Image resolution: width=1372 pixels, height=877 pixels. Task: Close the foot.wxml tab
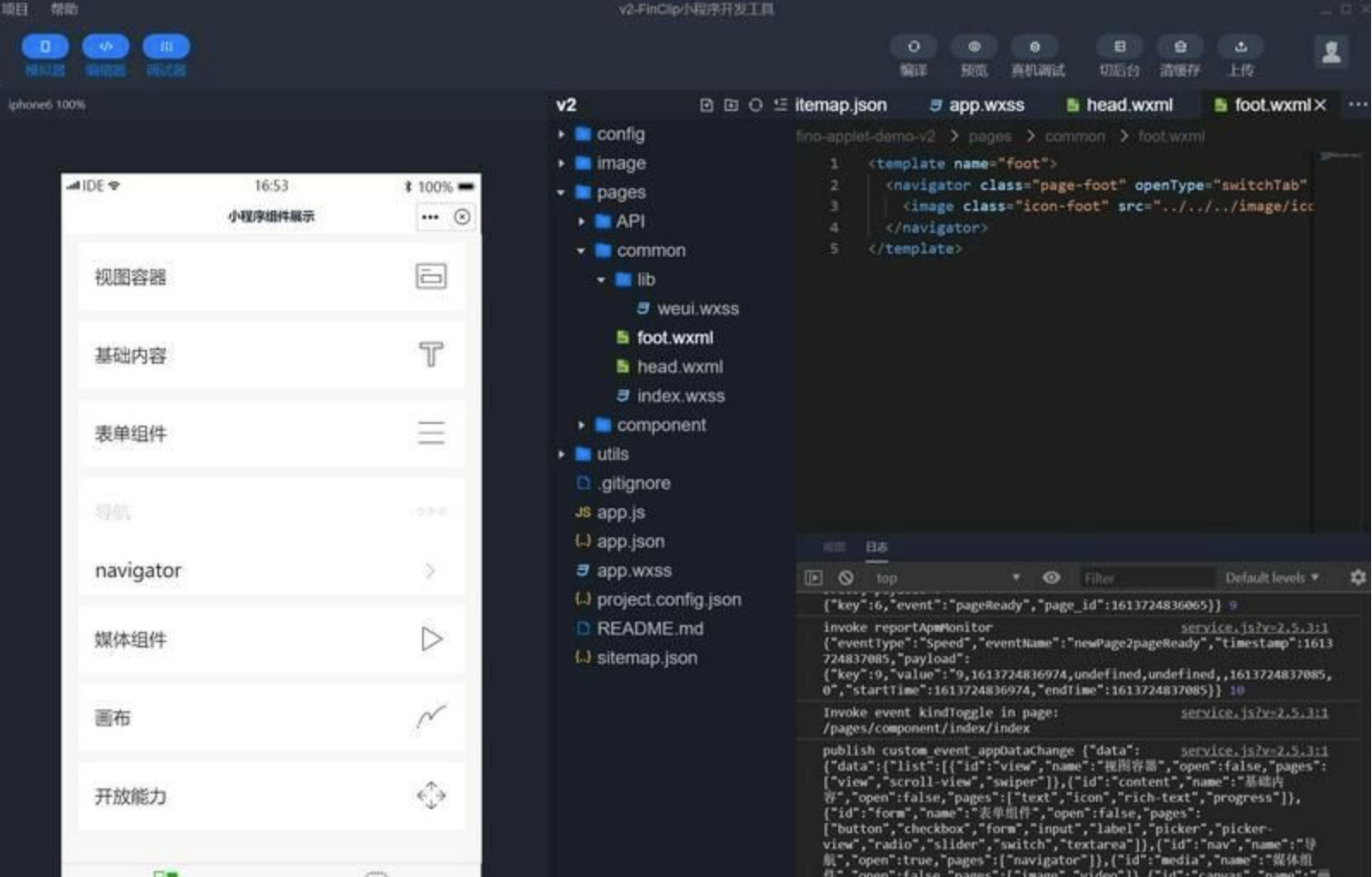tap(1320, 105)
